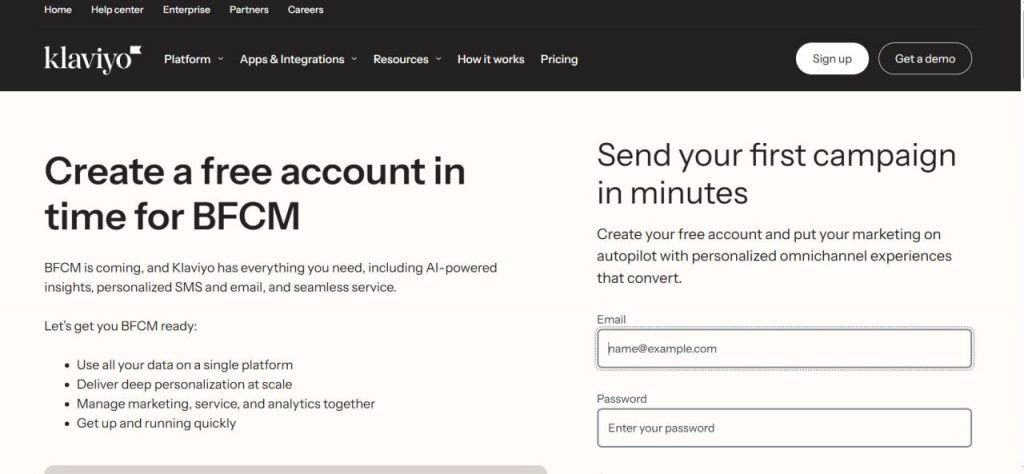Click the Sign up button
1024x474 pixels.
832,59
